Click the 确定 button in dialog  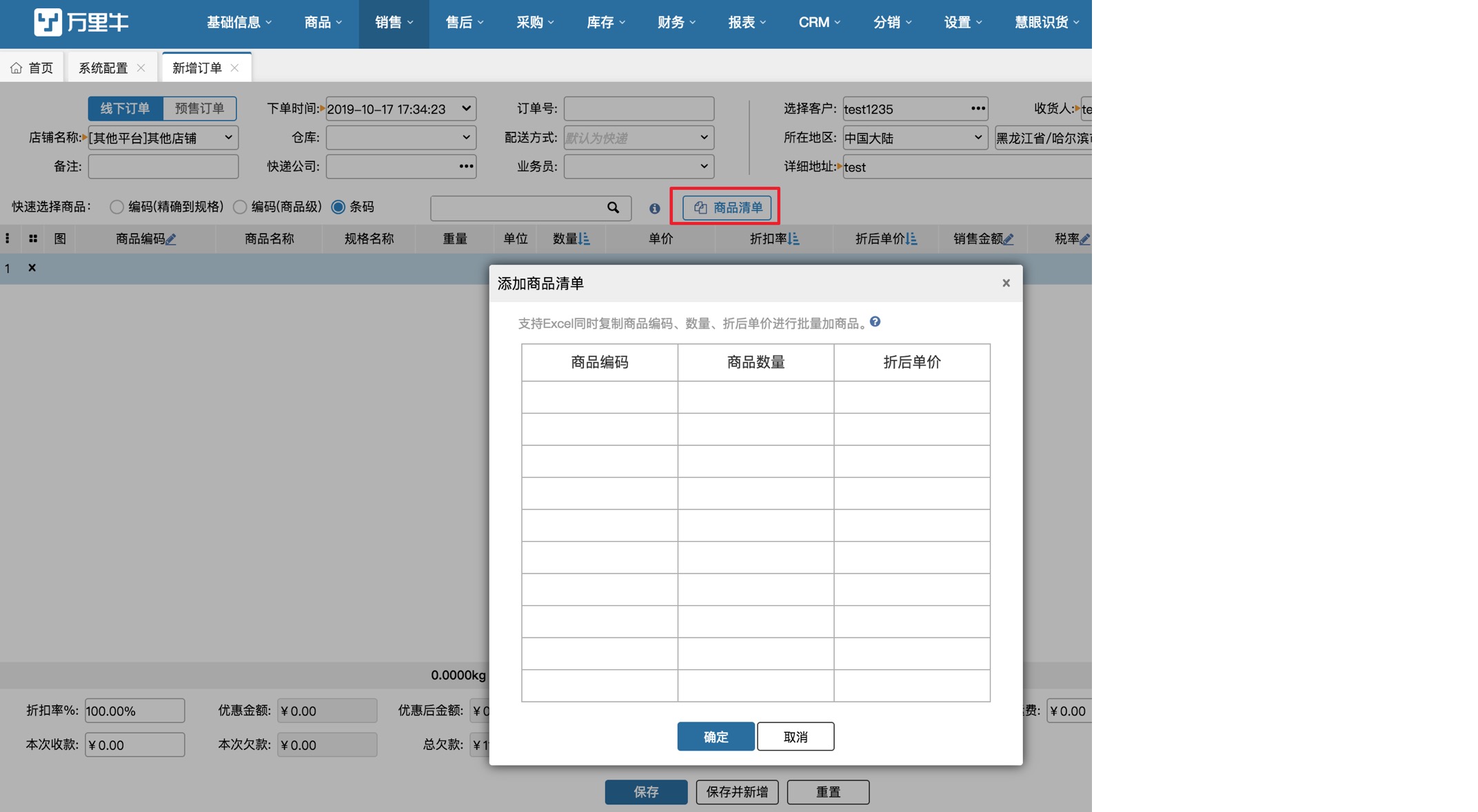pyautogui.click(x=716, y=737)
